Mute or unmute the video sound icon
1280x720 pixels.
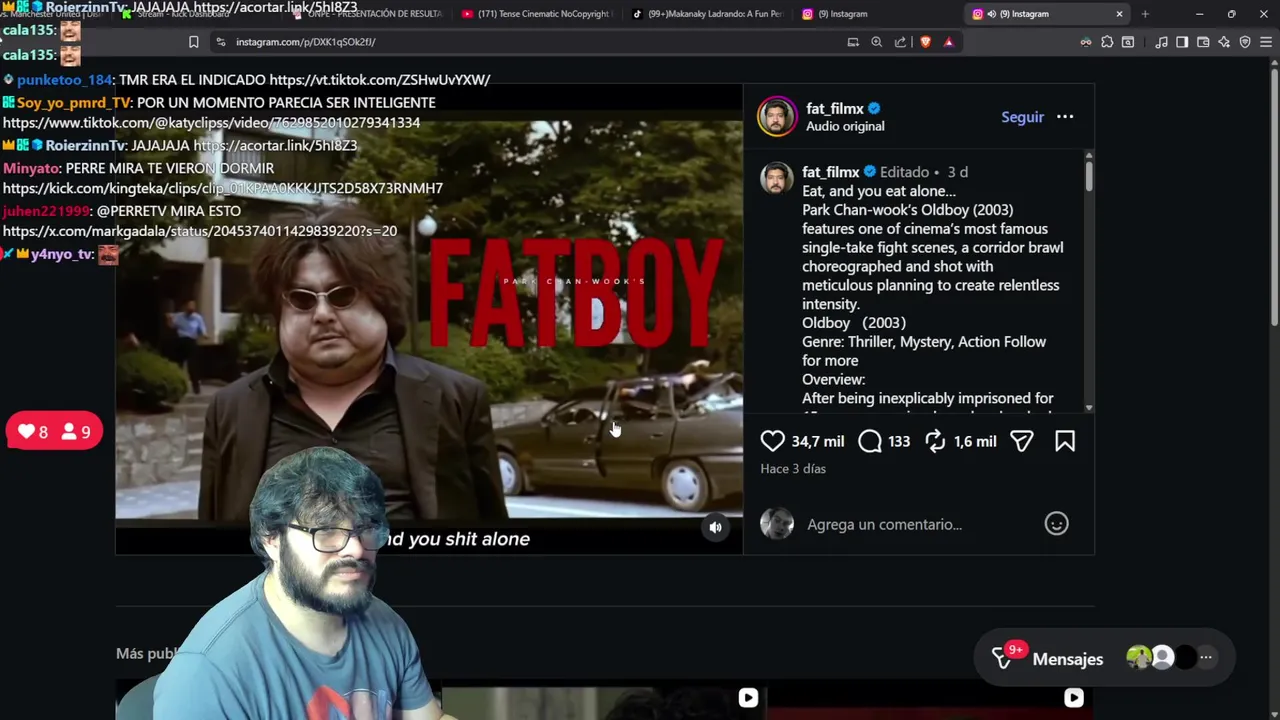coord(715,528)
